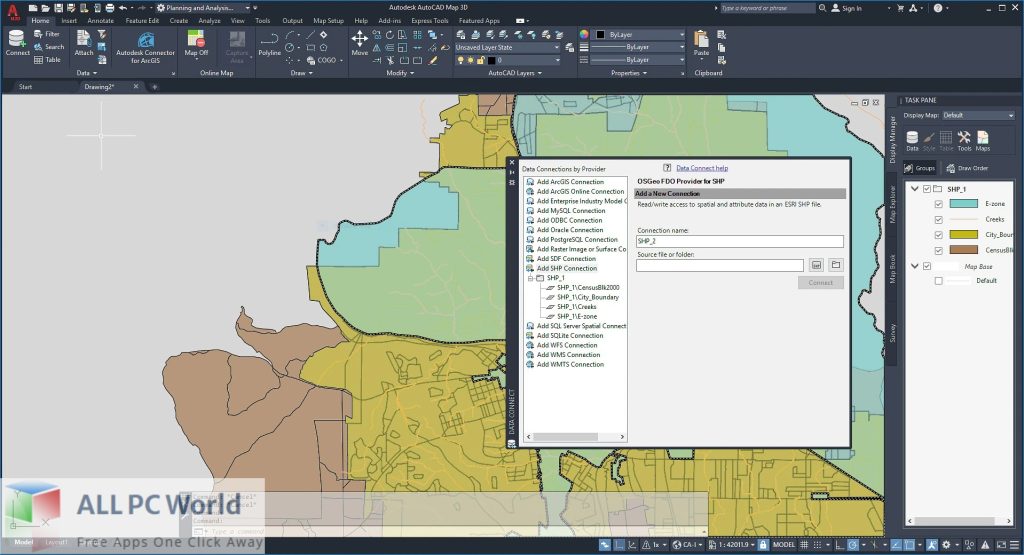
Task: Toggle the grid display icon in status bar
Action: [804, 545]
